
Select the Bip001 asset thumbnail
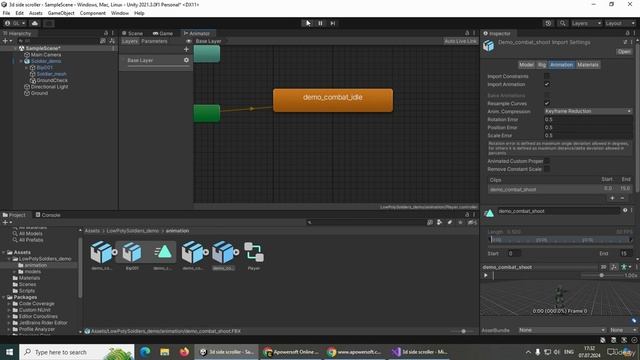(132, 256)
